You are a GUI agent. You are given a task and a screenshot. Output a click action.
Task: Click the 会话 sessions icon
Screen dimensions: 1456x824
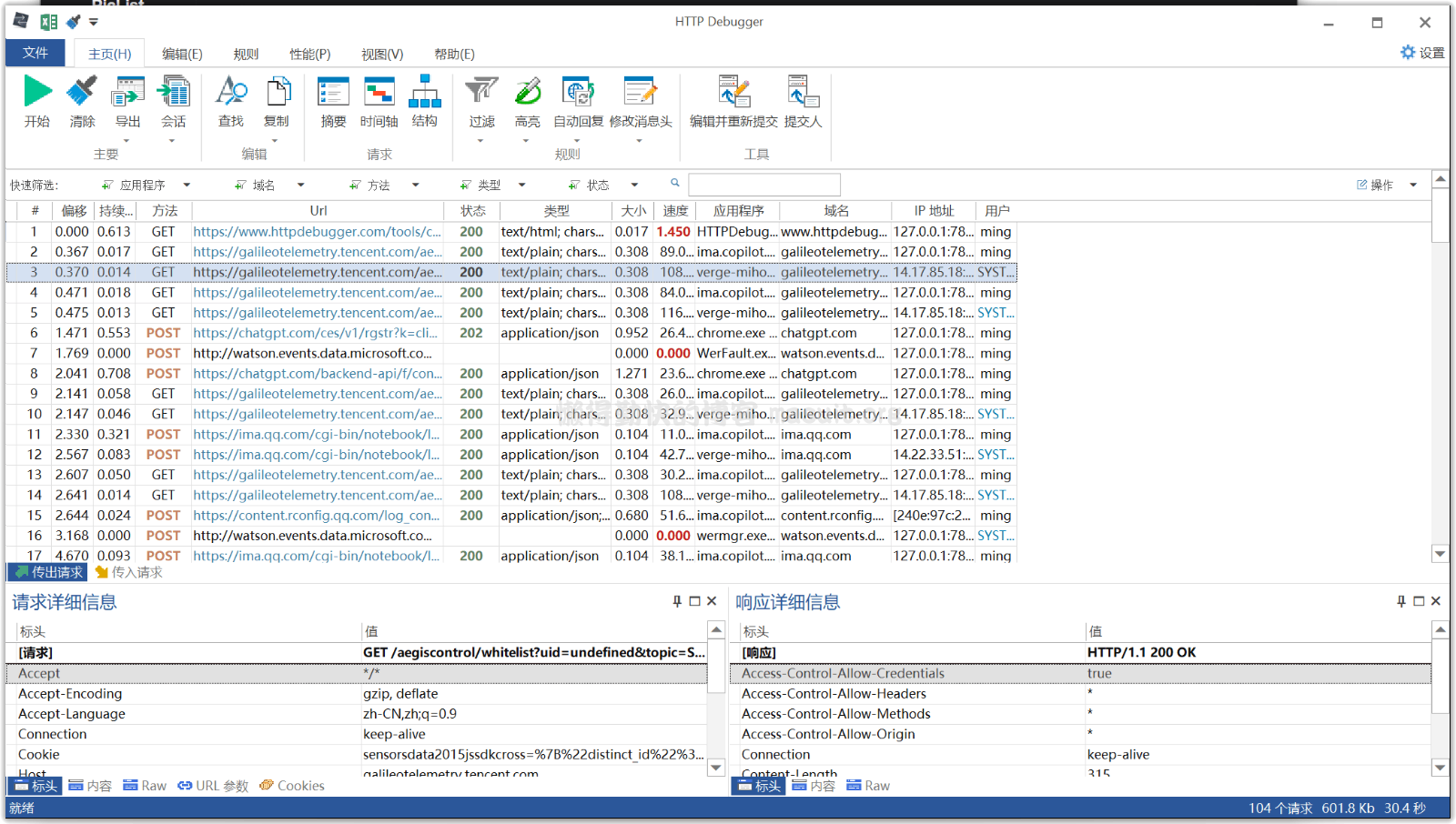(173, 92)
